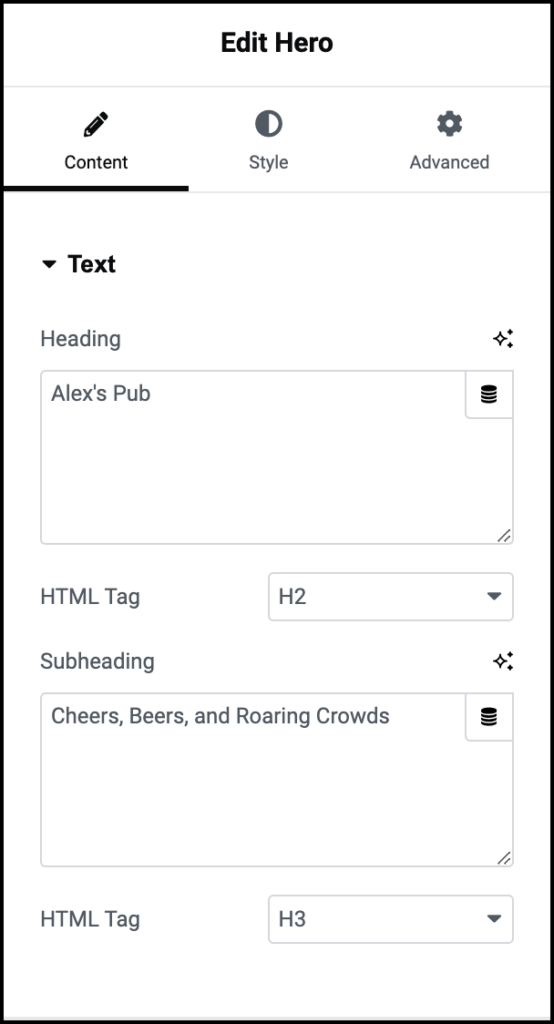Image resolution: width=554 pixels, height=1024 pixels.
Task: Click the AI sparkle icon beside Subheading
Action: click(x=503, y=662)
